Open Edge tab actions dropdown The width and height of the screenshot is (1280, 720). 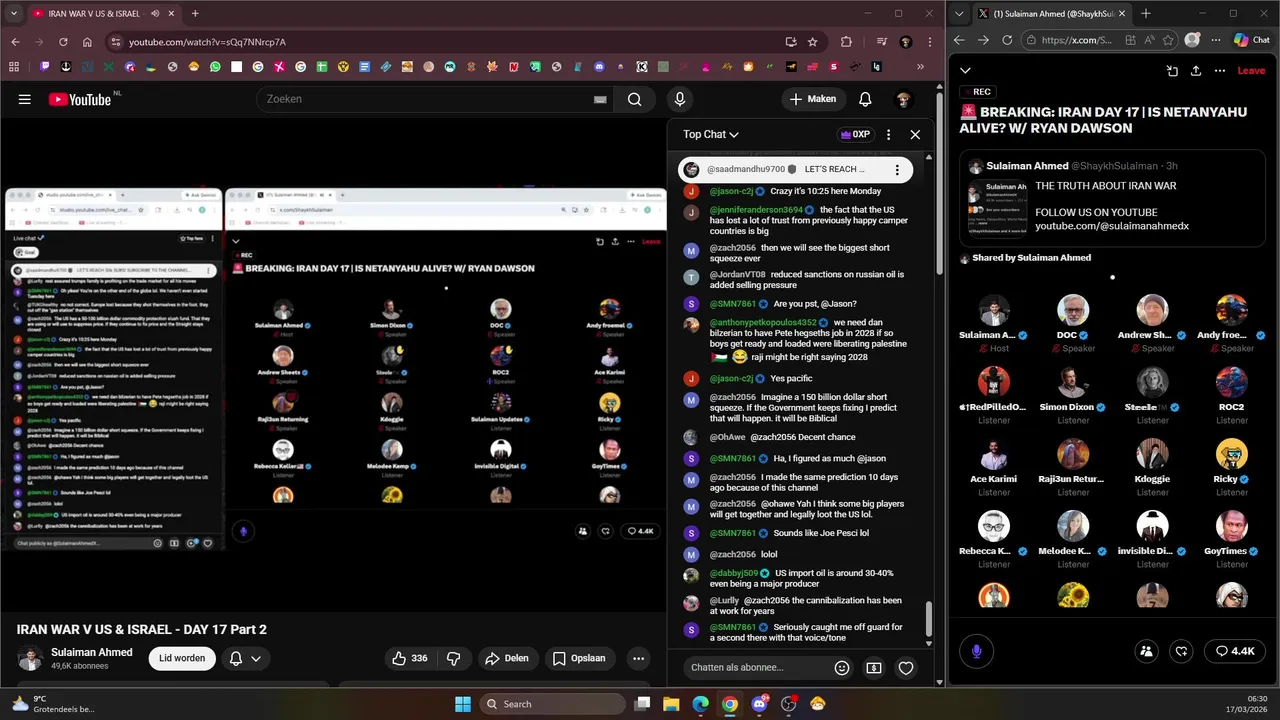pos(961,14)
